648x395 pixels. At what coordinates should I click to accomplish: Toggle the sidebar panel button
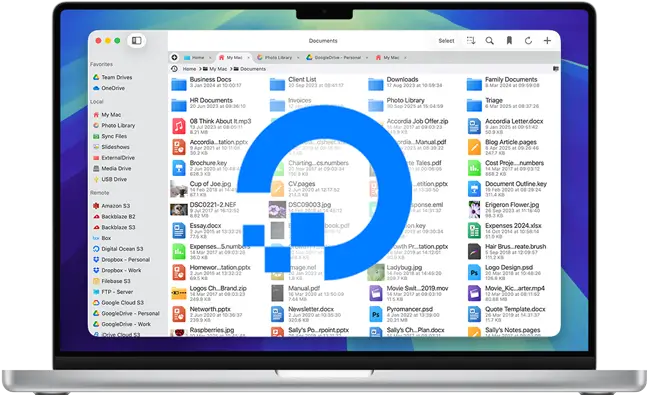coord(136,40)
